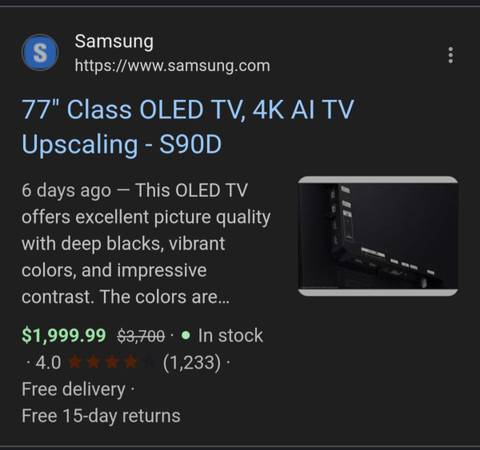Click the green In stock indicator dot
The width and height of the screenshot is (480, 450).
click(186, 335)
